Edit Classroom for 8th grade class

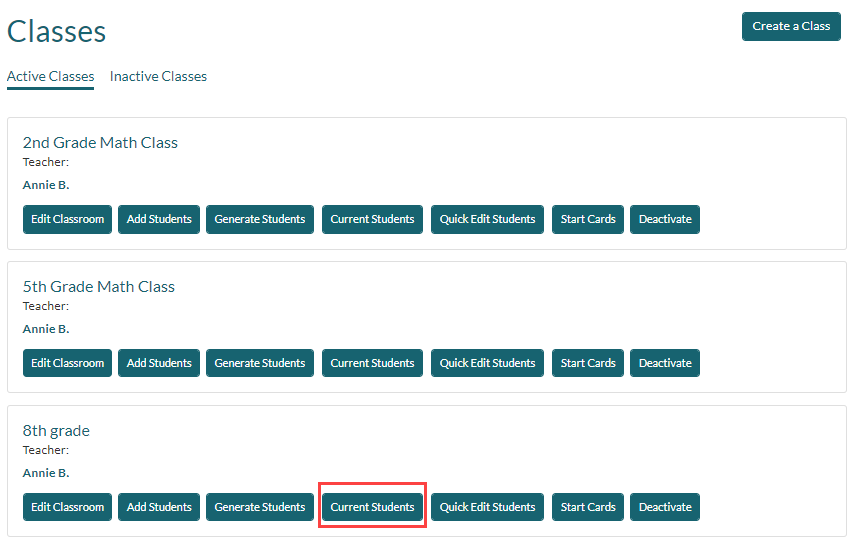point(67,507)
